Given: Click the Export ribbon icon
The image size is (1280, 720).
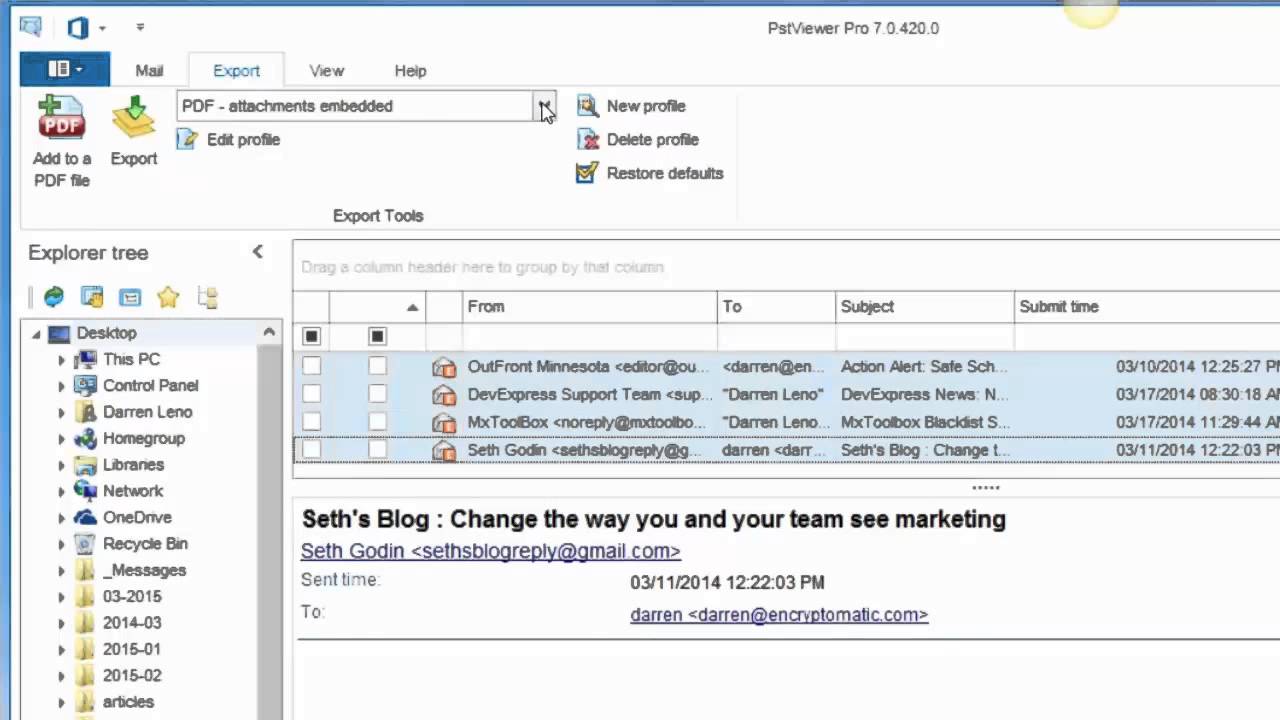Looking at the screenshot, I should coord(133,118).
